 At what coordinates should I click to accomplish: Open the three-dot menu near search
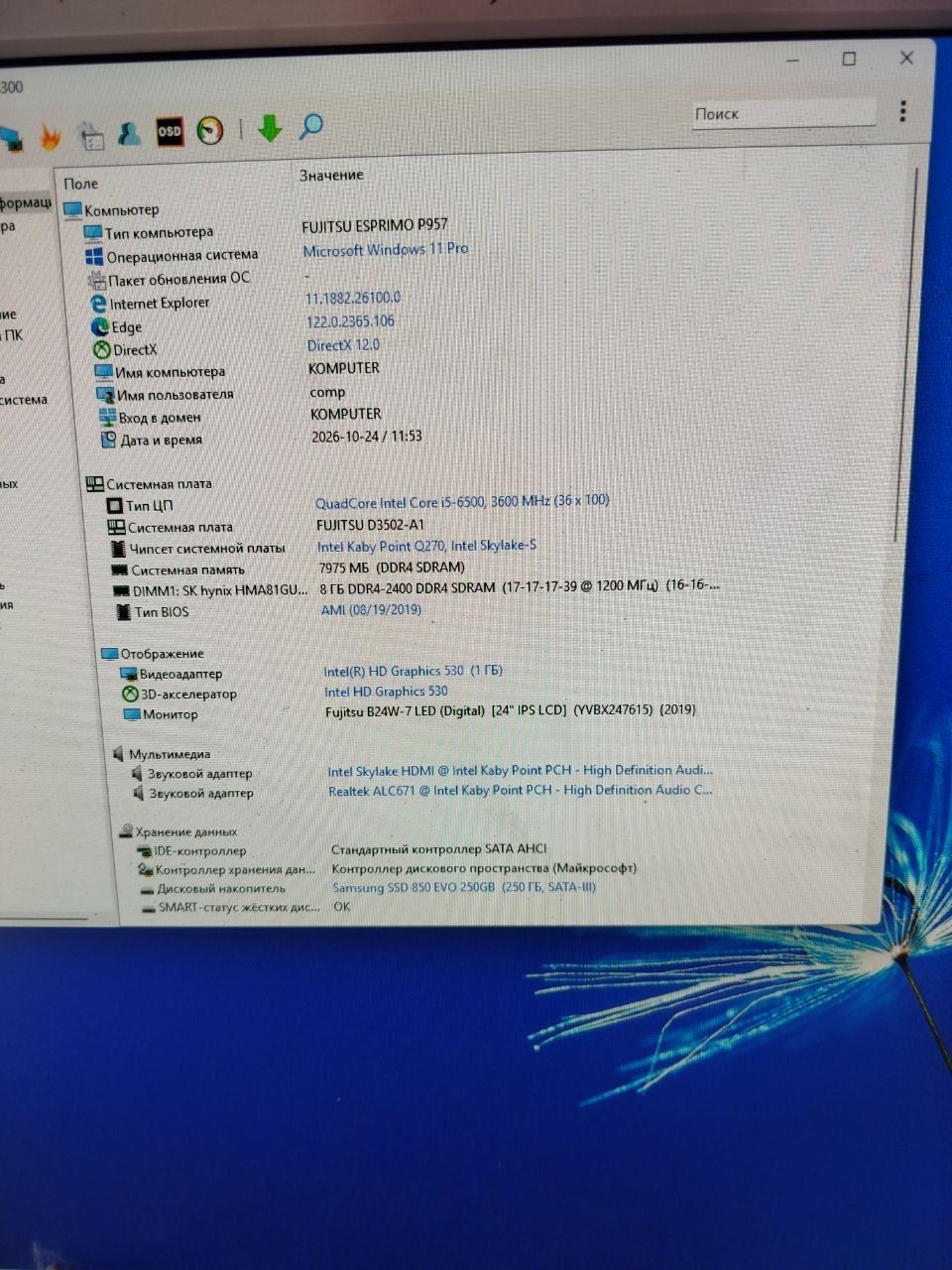tap(902, 110)
